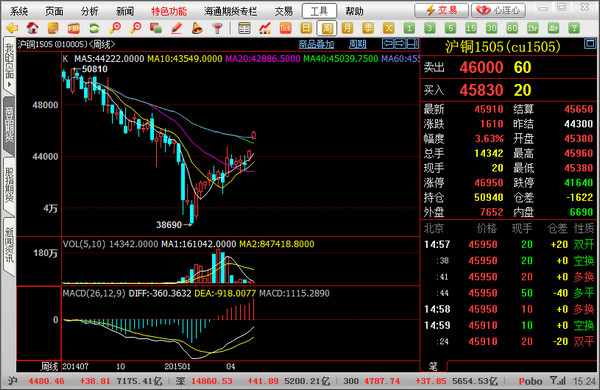Screen dimensions: 600x390
Task: Select 5-minute period icon
Action: coord(450,28)
